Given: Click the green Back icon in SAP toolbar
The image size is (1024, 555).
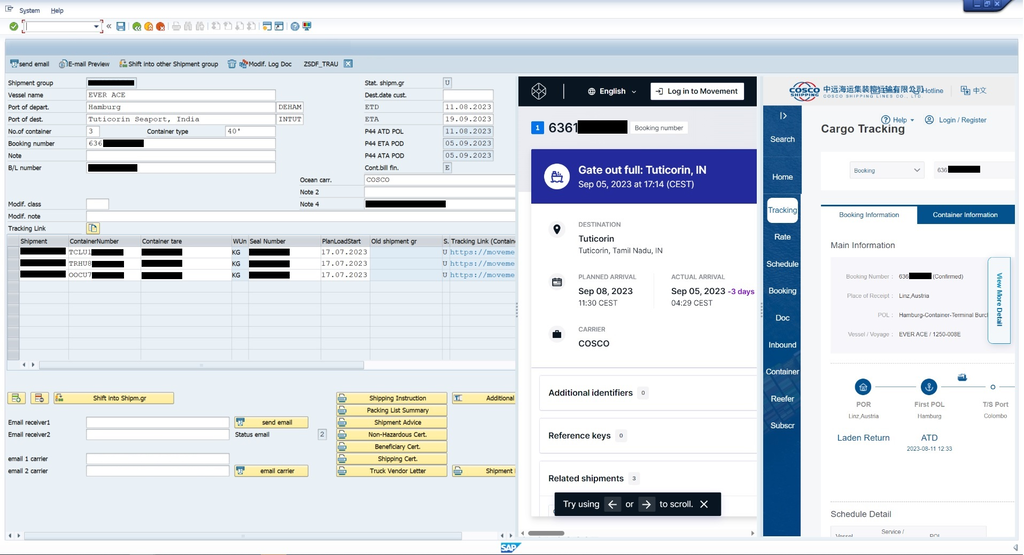Looking at the screenshot, I should (136, 26).
